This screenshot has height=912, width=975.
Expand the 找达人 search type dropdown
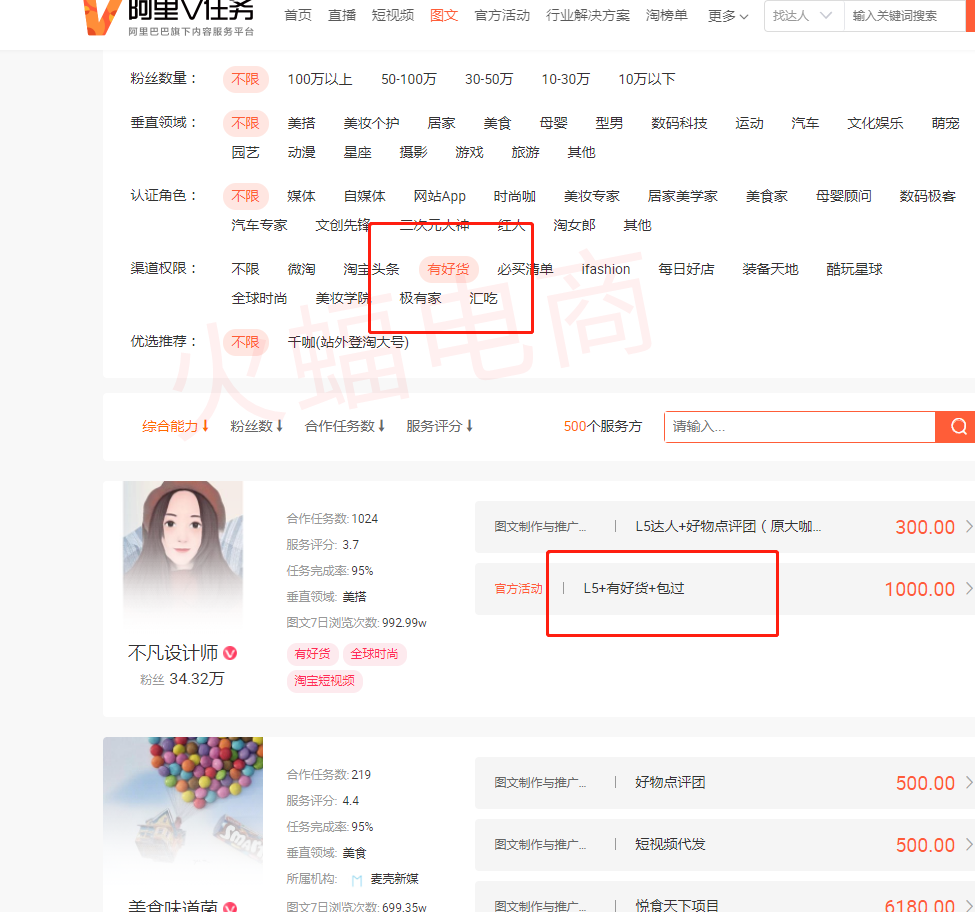click(x=802, y=16)
